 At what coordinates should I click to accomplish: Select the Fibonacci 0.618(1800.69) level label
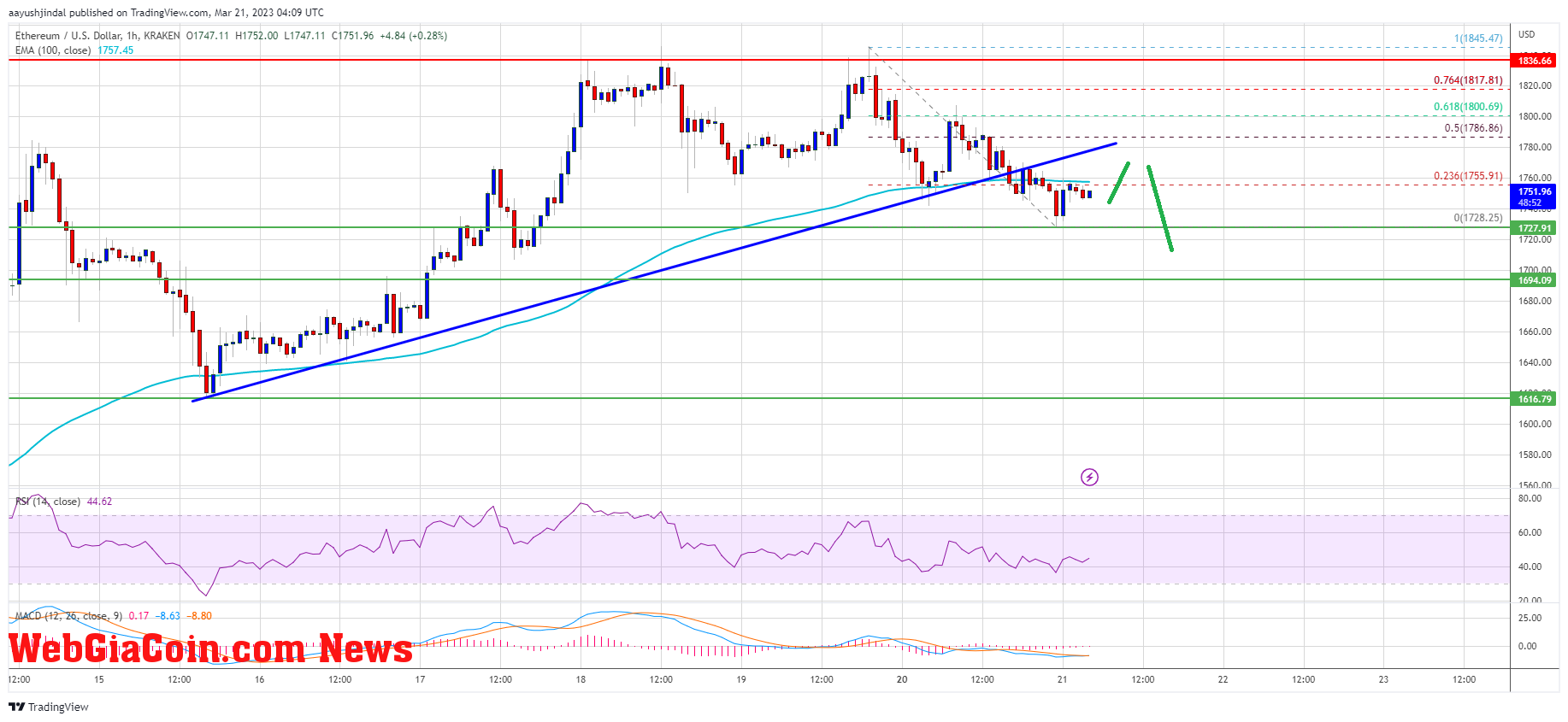tap(1468, 107)
